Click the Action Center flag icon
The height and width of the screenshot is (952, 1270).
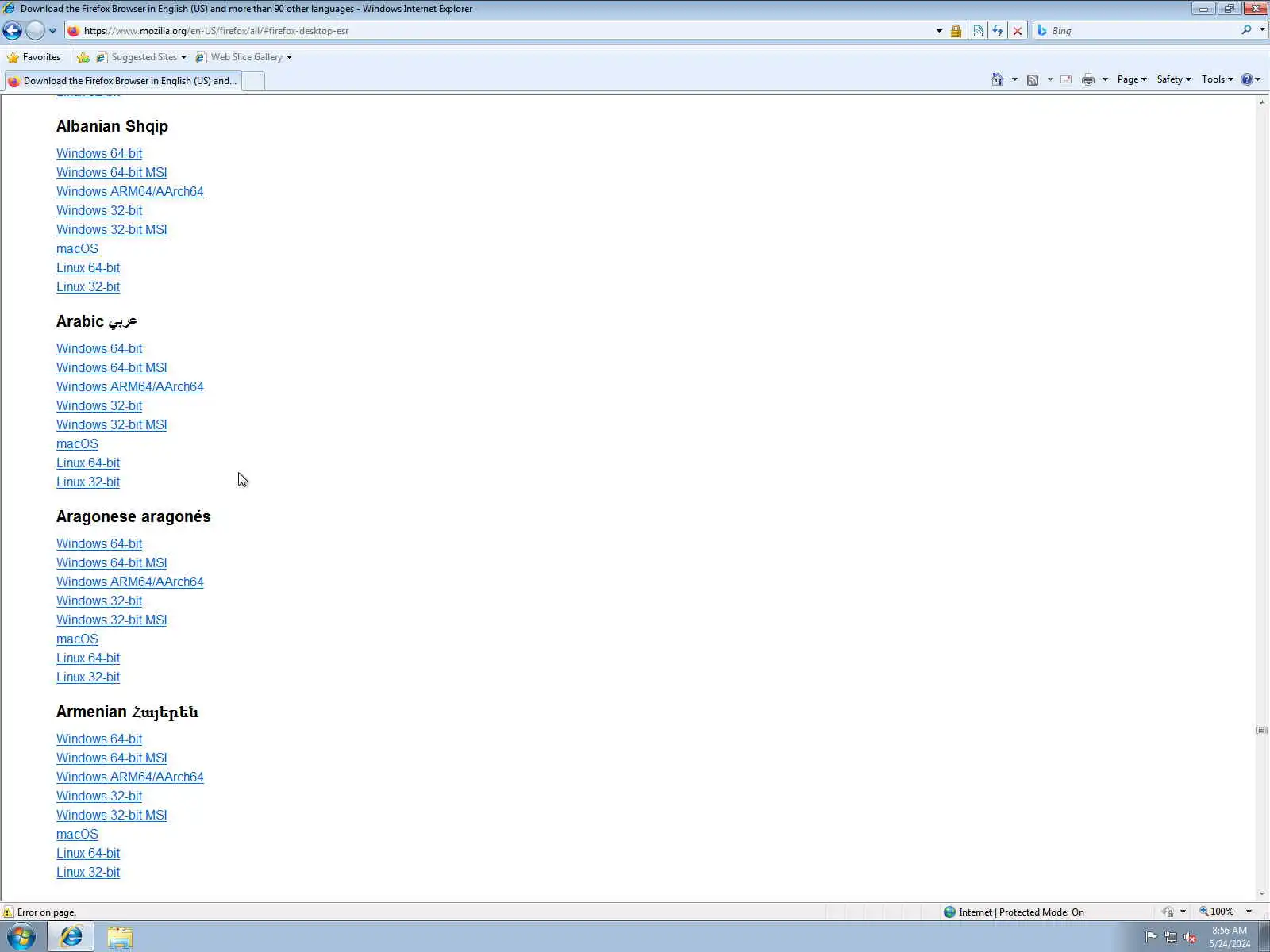(1152, 937)
